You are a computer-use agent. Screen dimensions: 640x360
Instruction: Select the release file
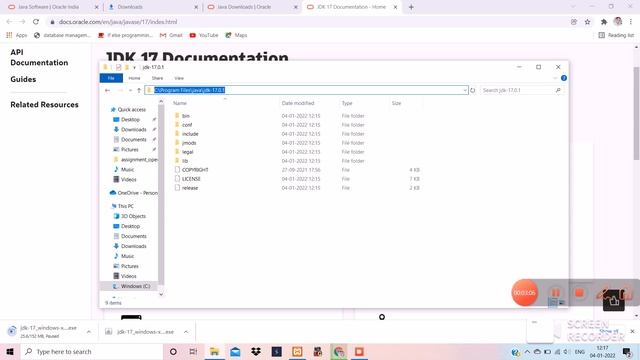190,188
